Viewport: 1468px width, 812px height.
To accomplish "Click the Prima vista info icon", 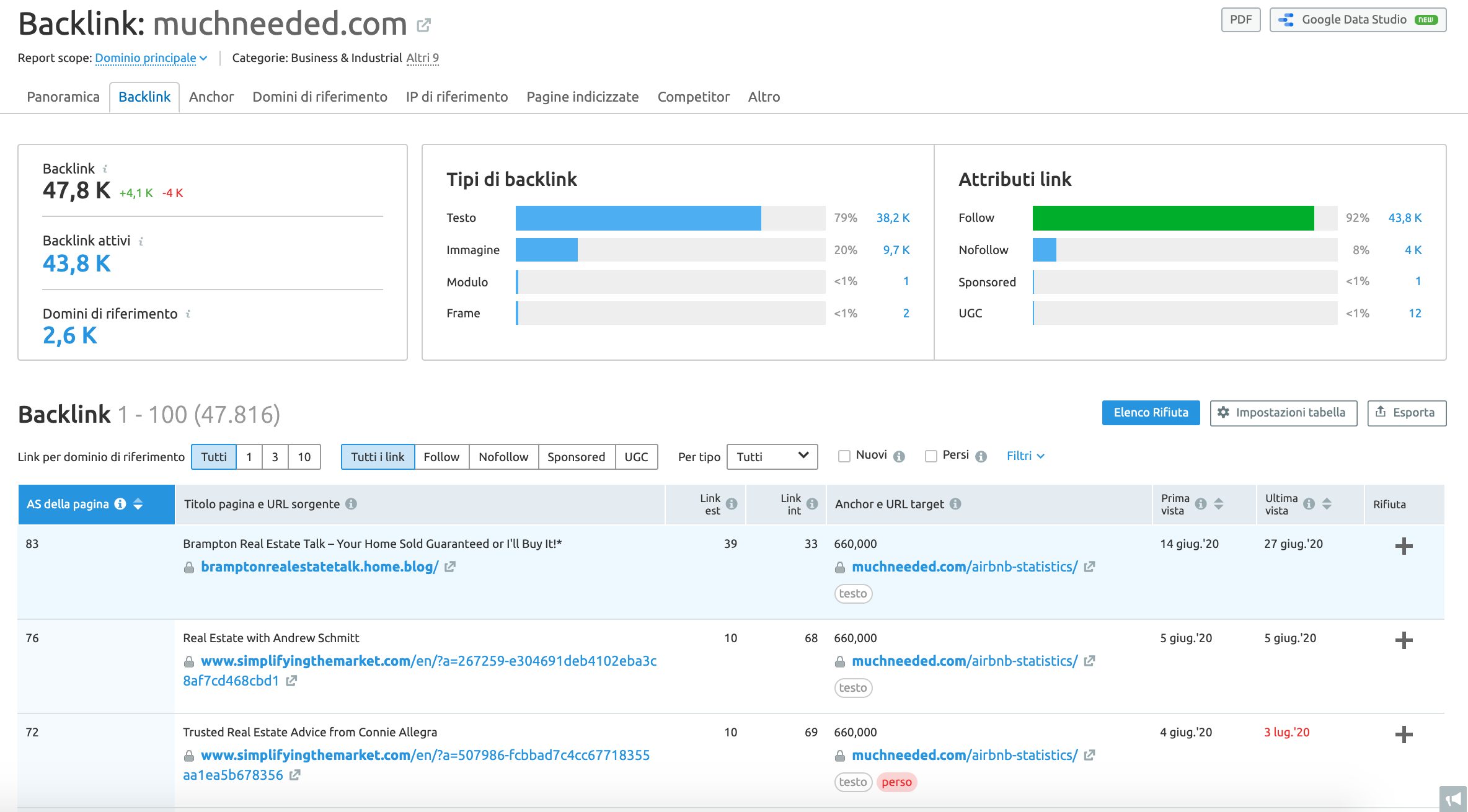I will point(1201,504).
